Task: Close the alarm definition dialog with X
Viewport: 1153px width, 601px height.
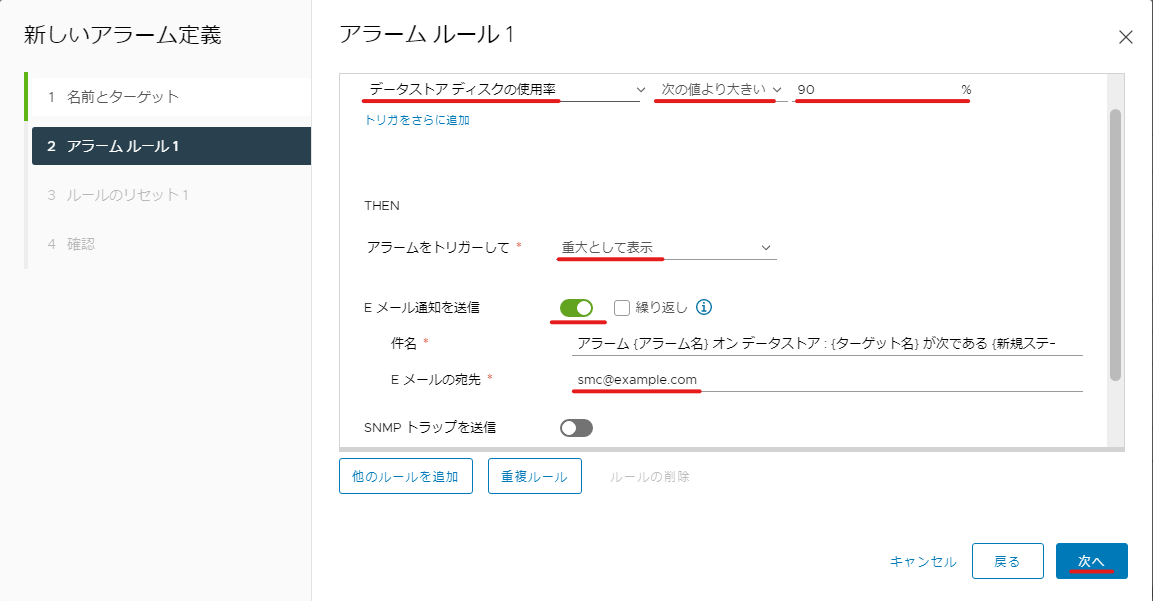Action: tap(1125, 38)
